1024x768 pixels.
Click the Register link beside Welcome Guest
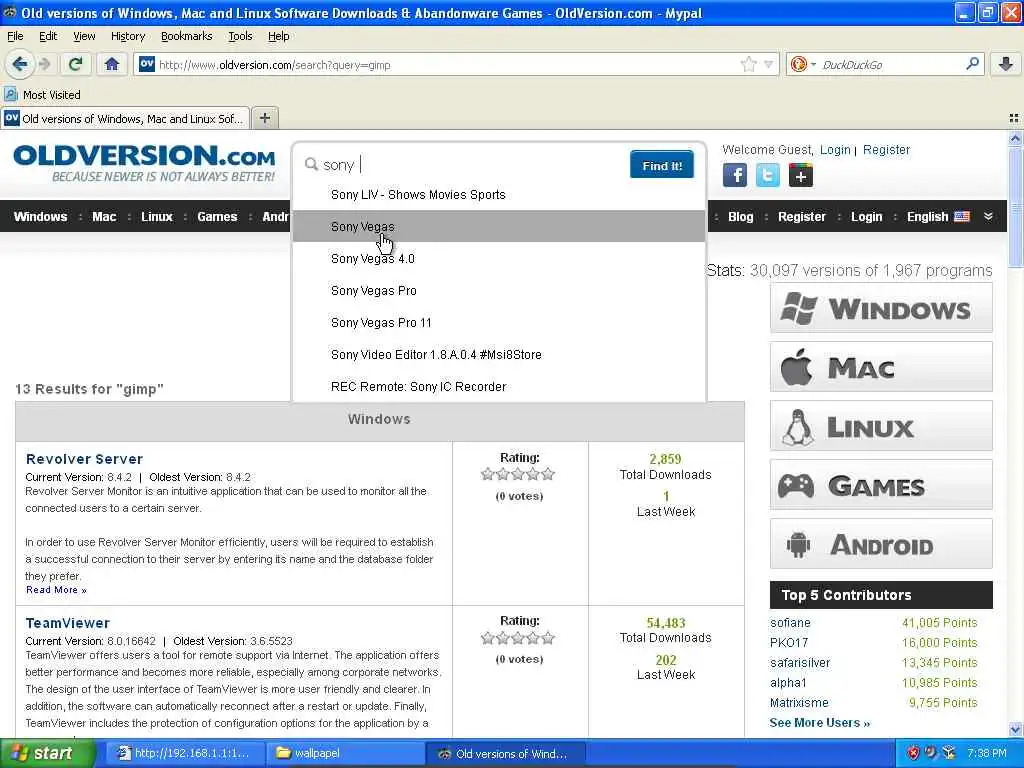click(x=886, y=150)
